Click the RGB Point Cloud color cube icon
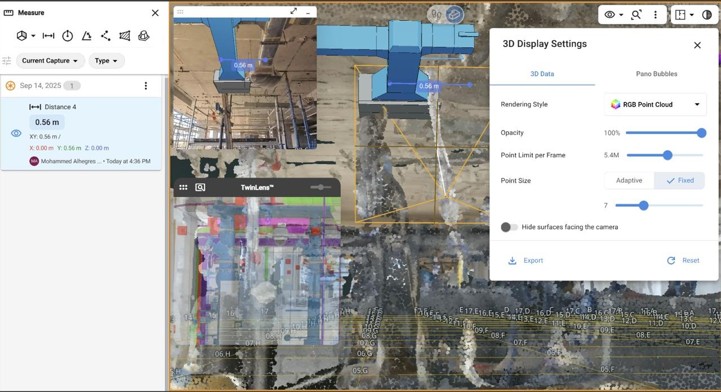This screenshot has width=721, height=392. tap(615, 104)
